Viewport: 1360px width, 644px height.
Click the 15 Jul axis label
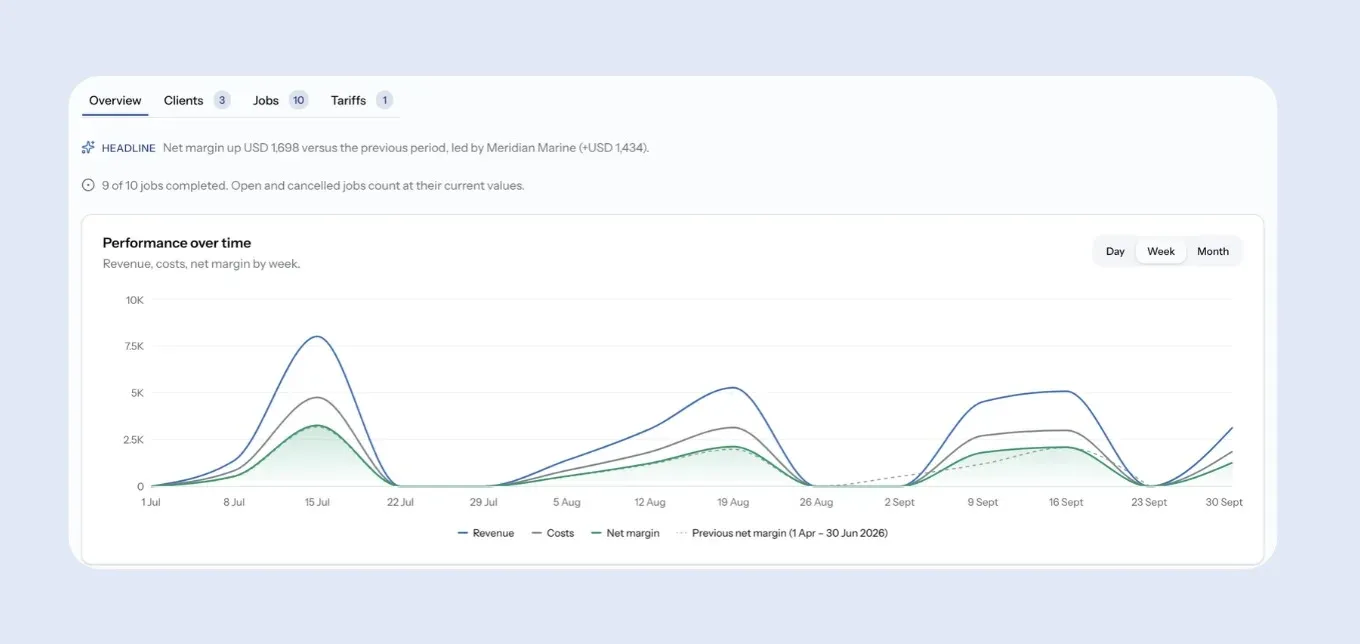click(317, 503)
